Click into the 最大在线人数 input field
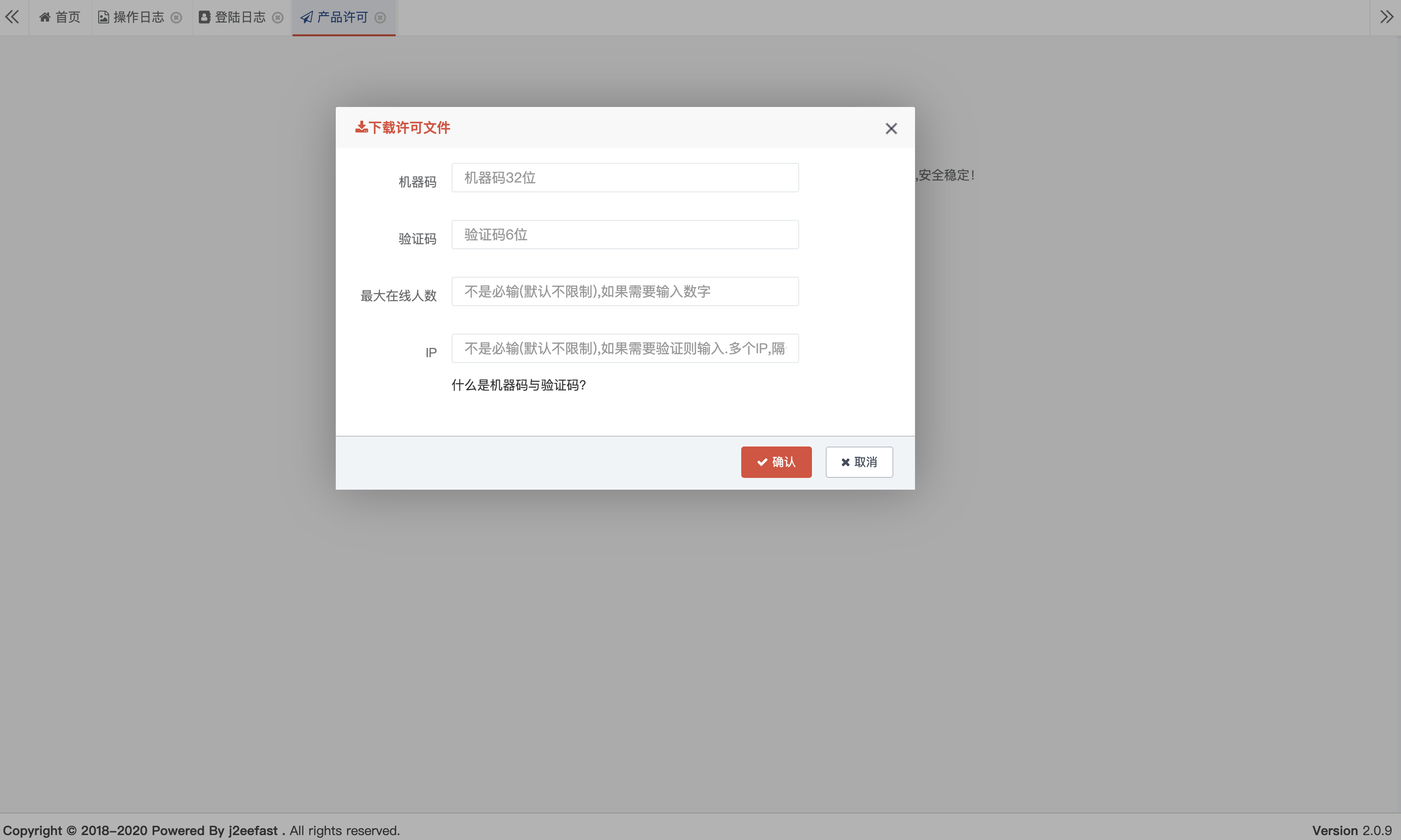This screenshot has height=840, width=1401. (624, 291)
